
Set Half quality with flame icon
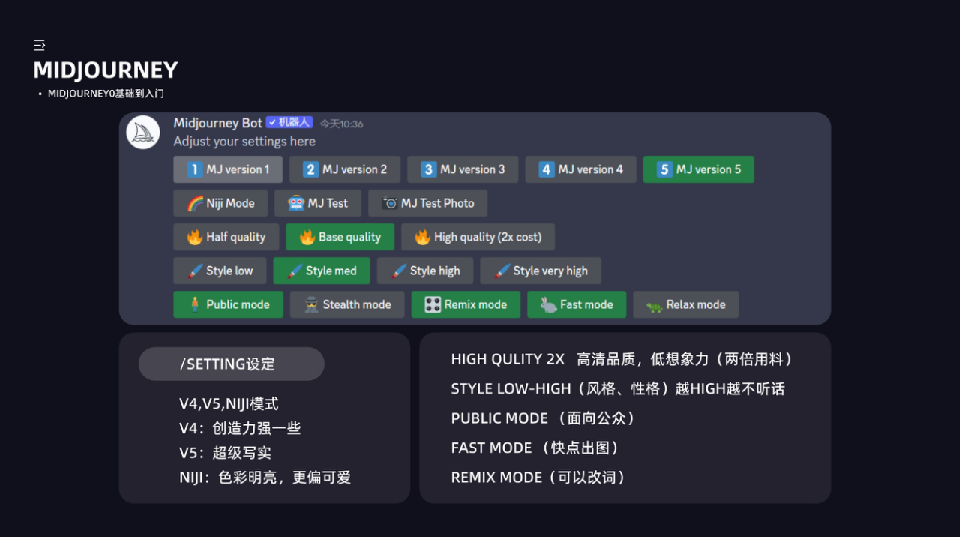226,238
